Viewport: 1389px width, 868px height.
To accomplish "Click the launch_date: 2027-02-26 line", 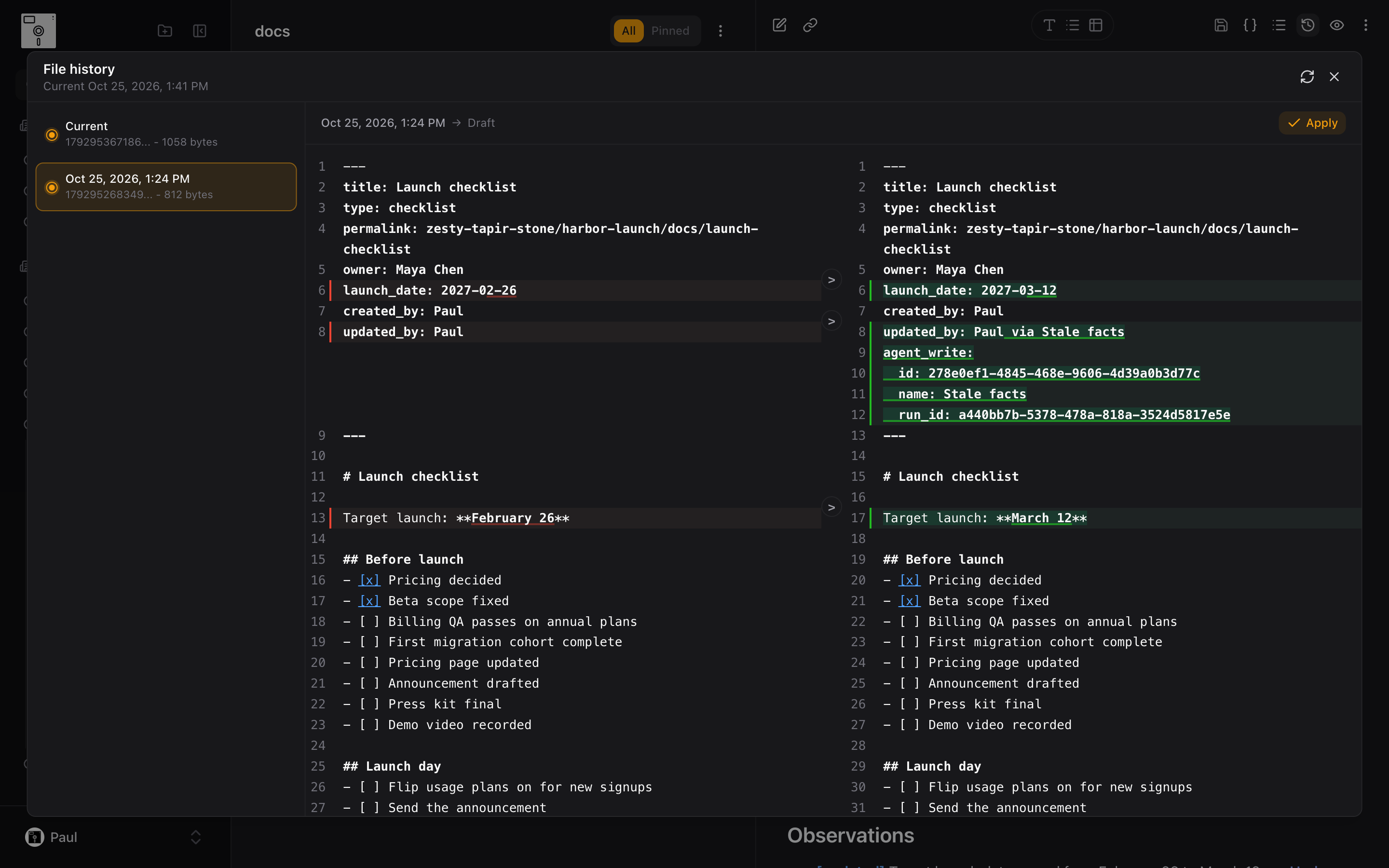I will click(576, 290).
